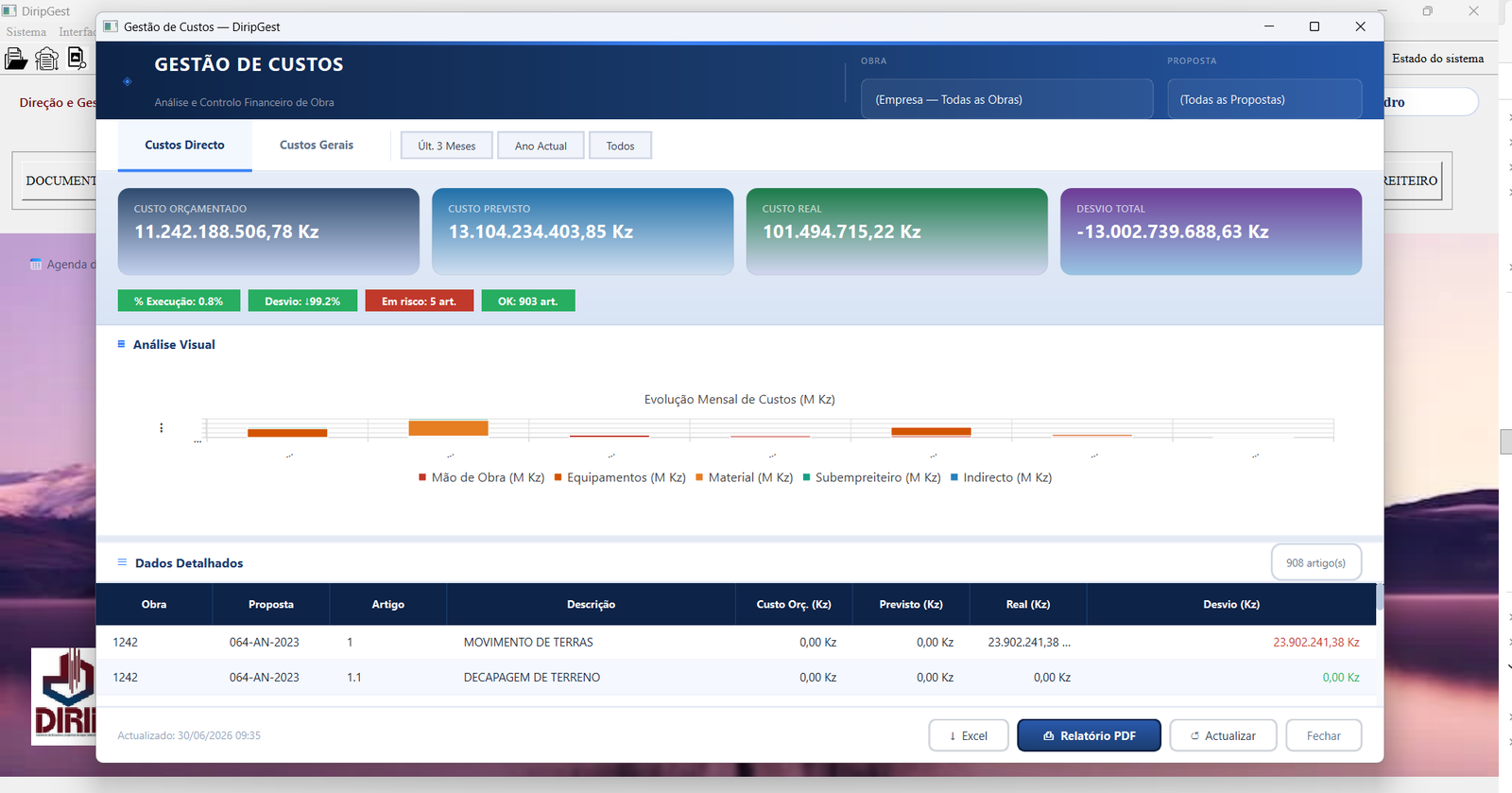Open the Proposta selection dropdown
This screenshot has height=793, width=1512.
click(1264, 99)
